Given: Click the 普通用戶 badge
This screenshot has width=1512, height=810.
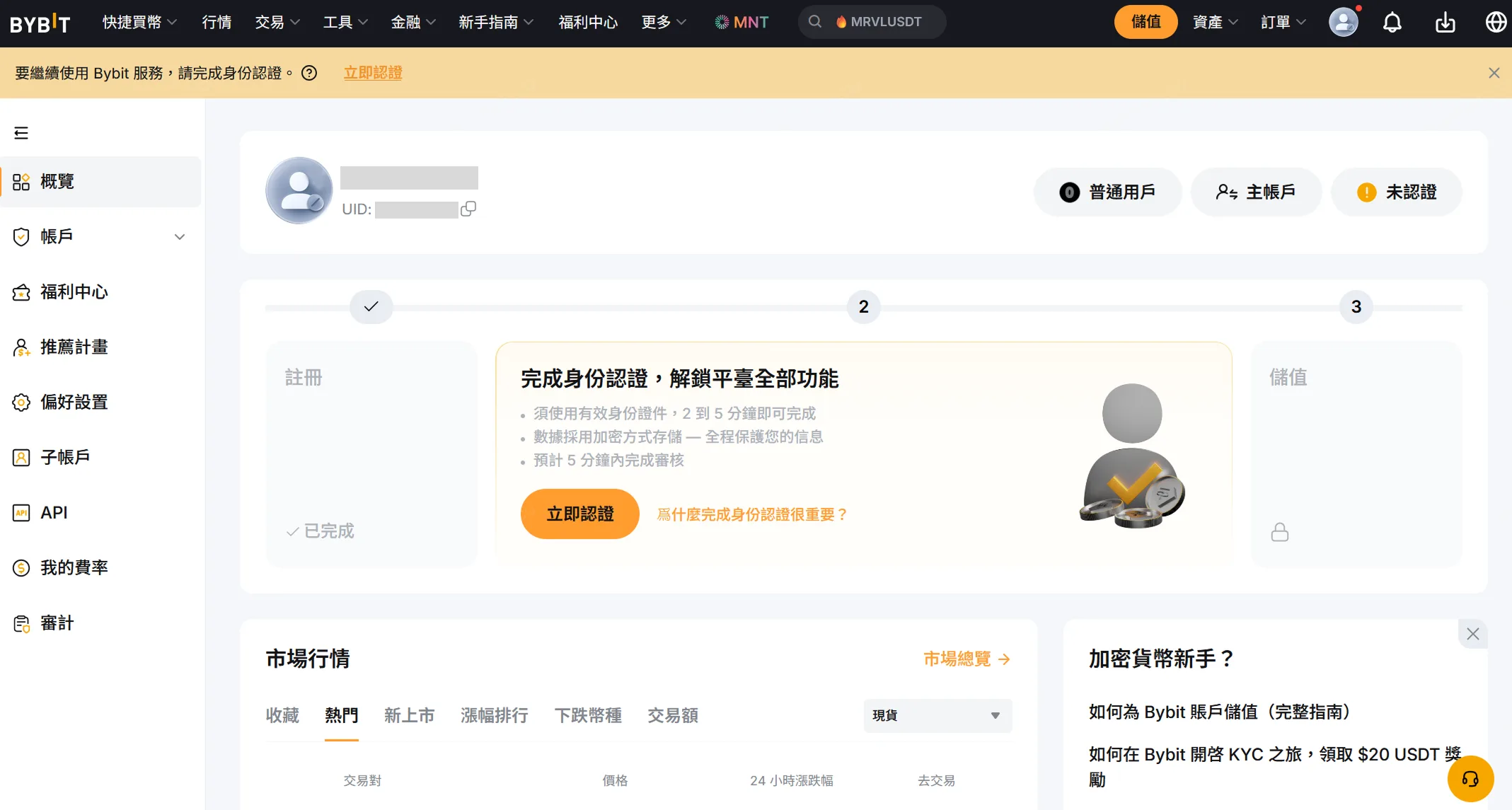Looking at the screenshot, I should point(1107,192).
